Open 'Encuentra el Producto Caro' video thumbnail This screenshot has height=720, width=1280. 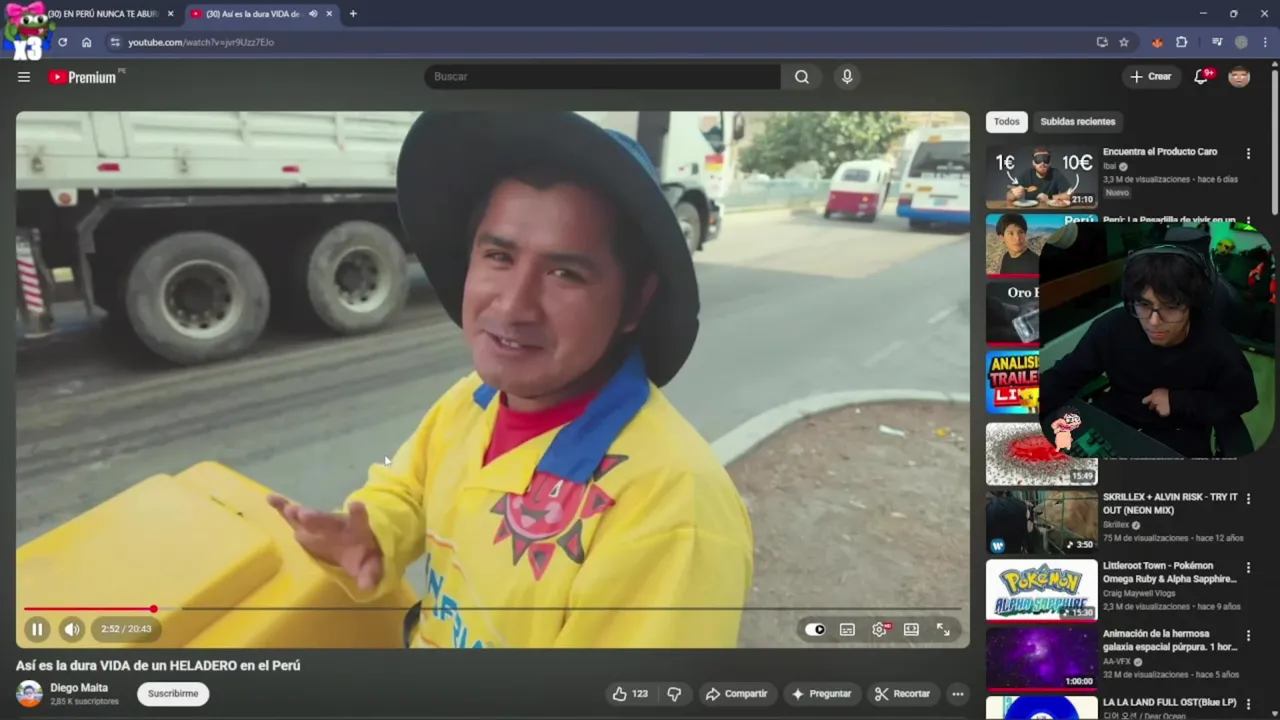click(x=1041, y=176)
